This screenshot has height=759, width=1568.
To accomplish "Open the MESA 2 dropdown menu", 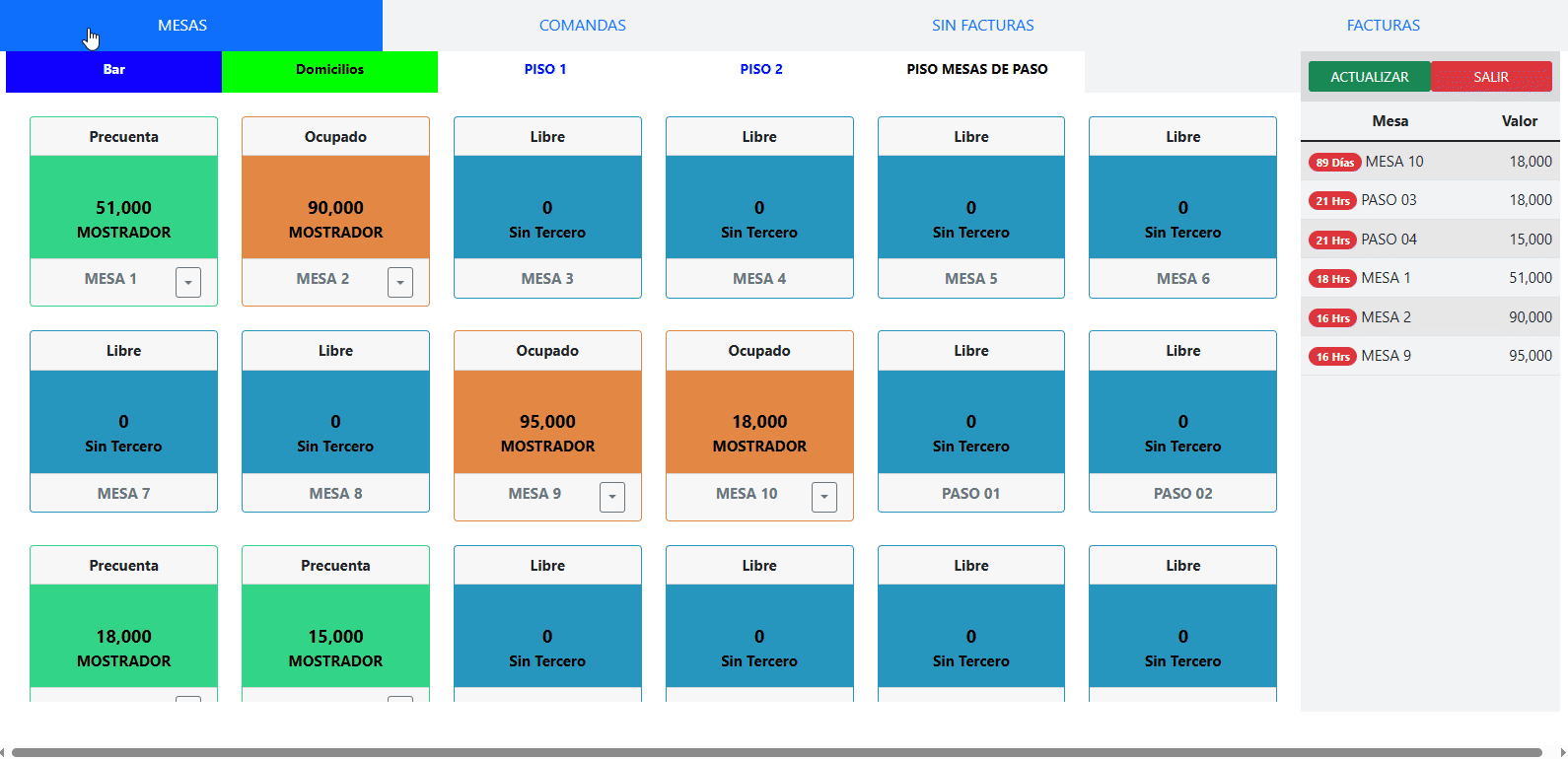I will click(x=399, y=282).
